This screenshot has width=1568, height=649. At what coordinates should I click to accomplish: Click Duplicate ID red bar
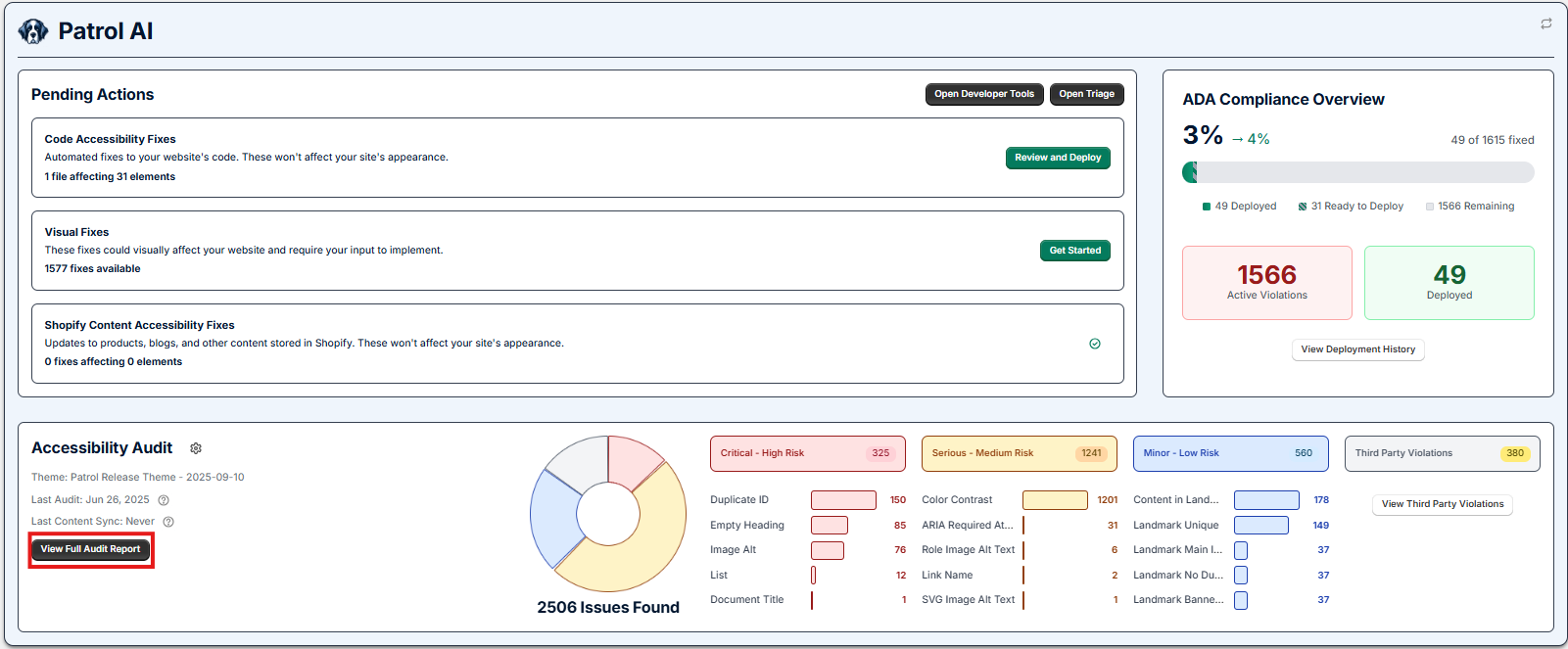point(843,500)
